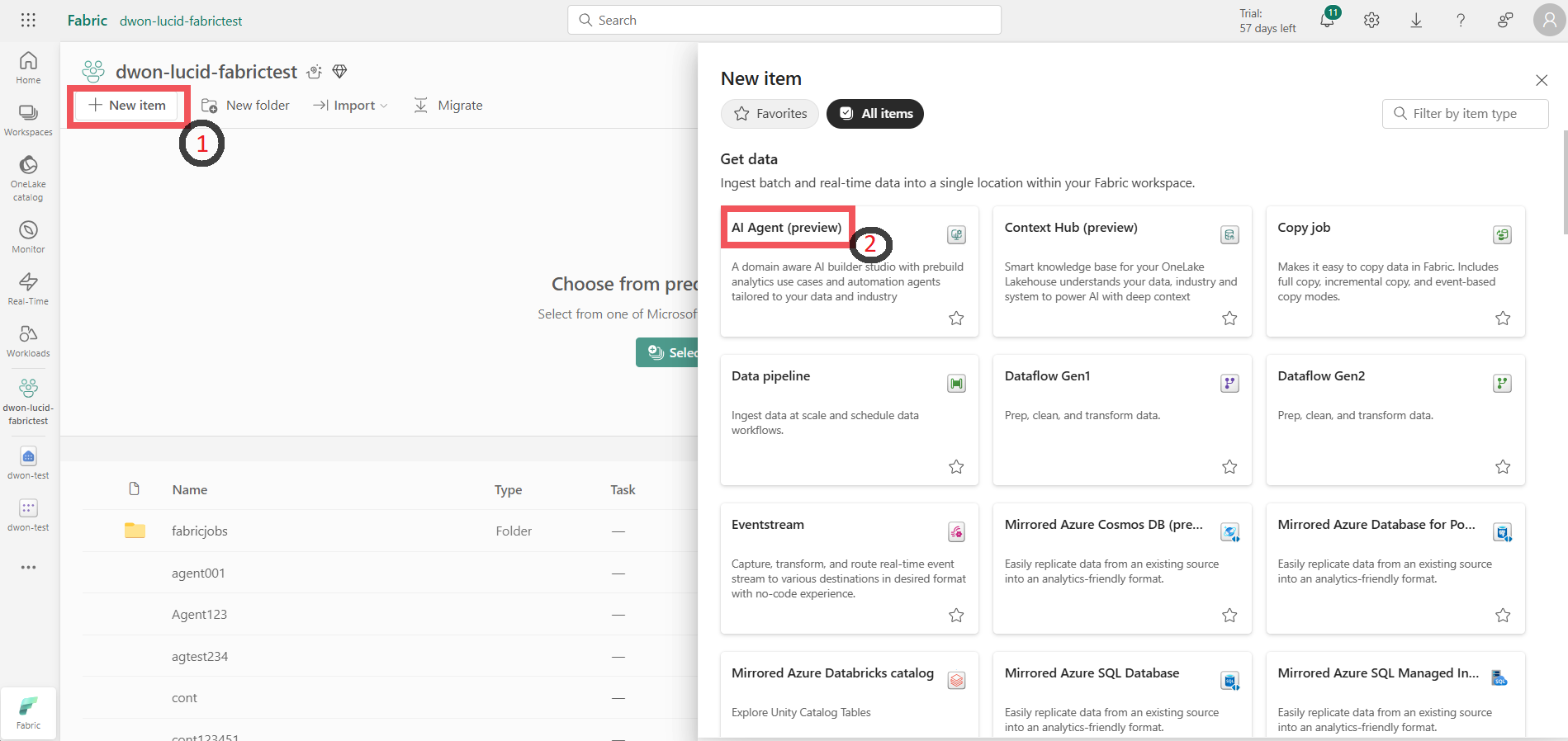Select the Dataflow Gen2 item

tap(1395, 419)
